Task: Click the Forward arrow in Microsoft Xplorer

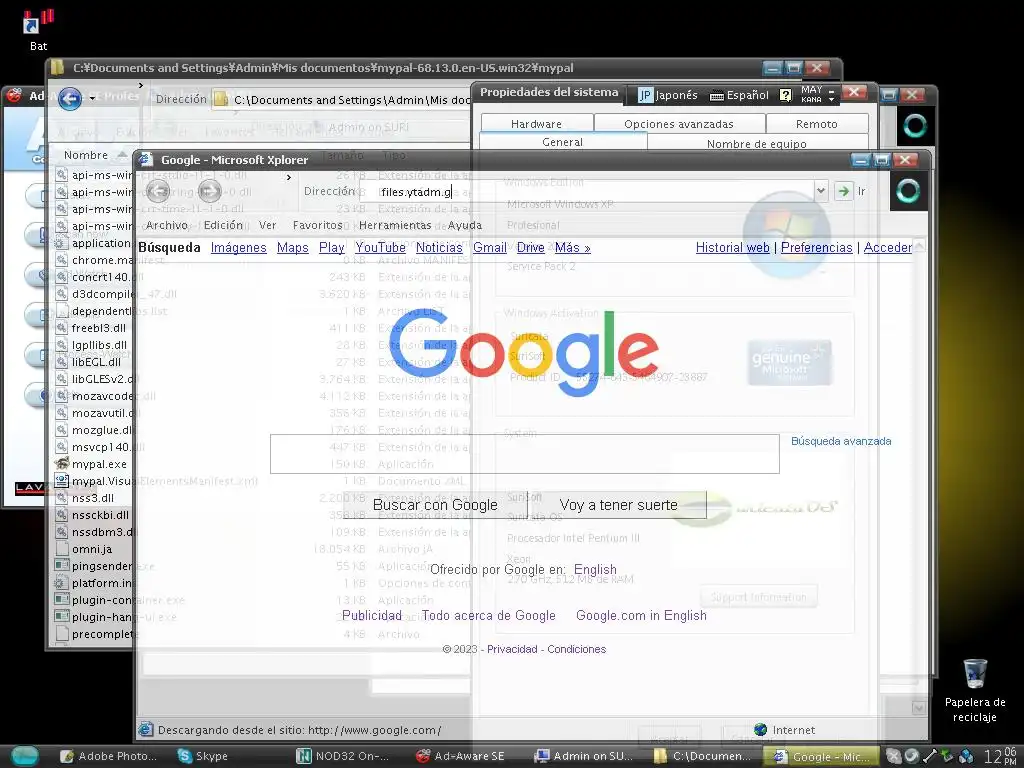Action: point(209,191)
